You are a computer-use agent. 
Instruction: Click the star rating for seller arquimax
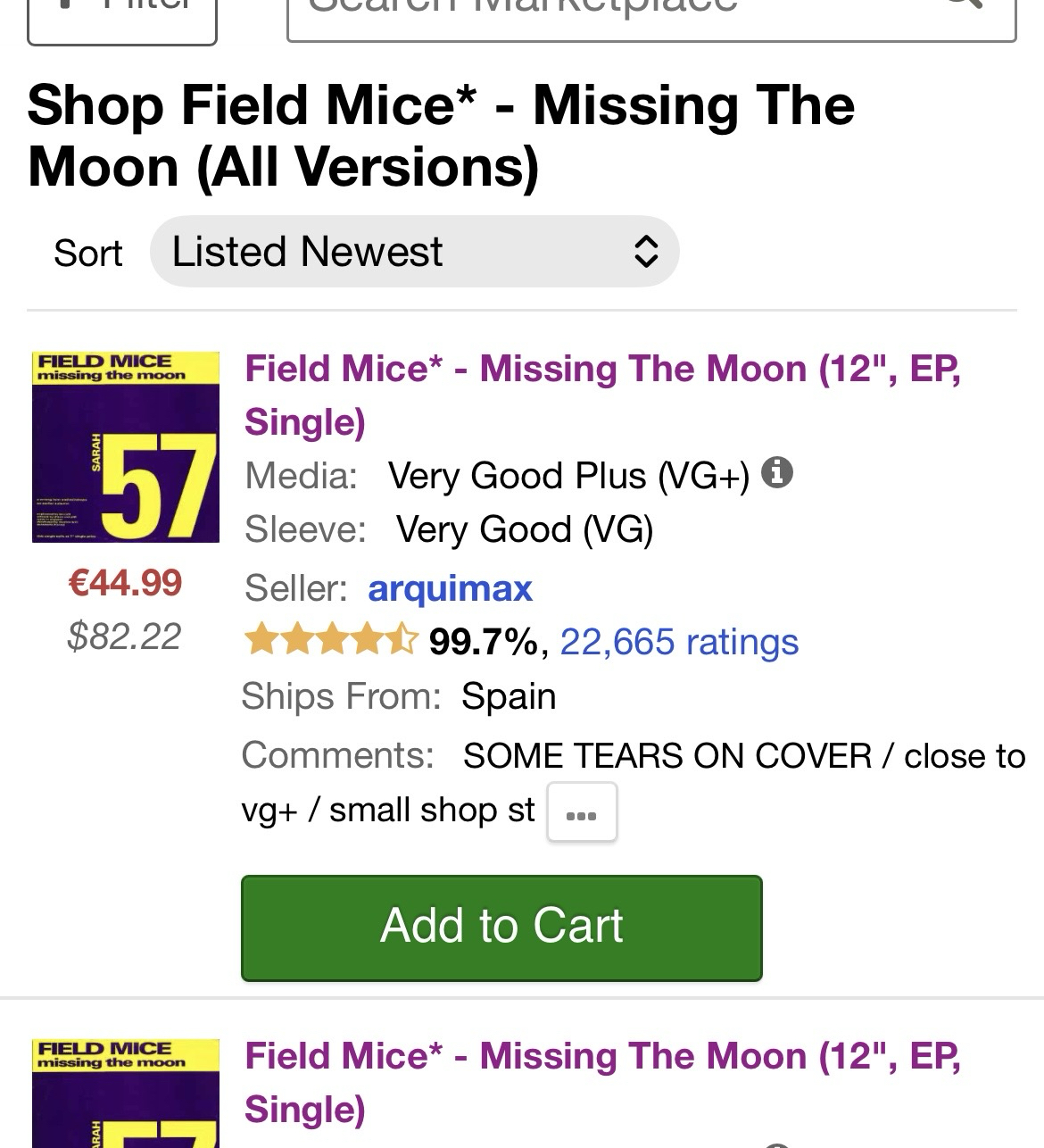(x=330, y=640)
